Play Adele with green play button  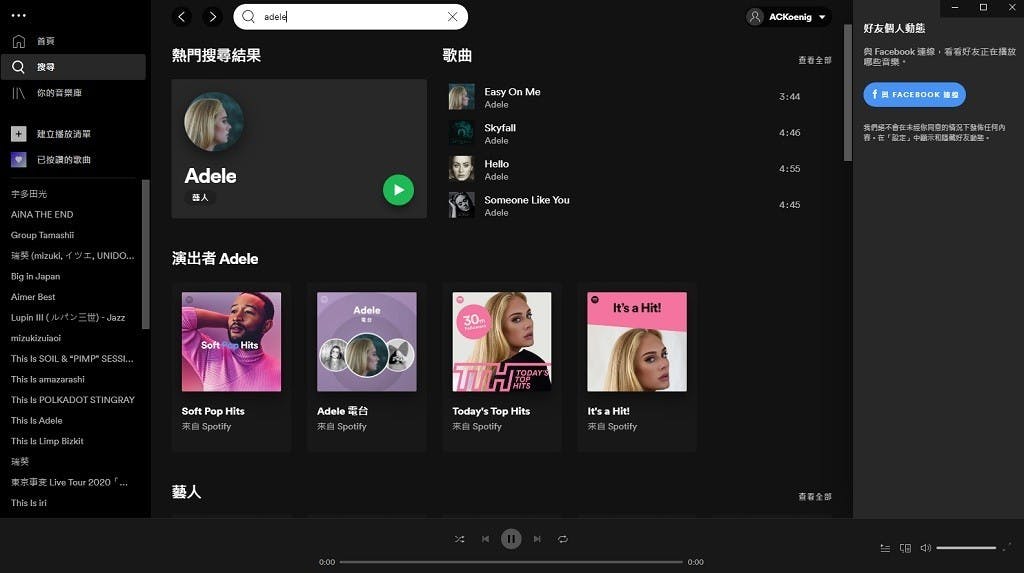(398, 190)
